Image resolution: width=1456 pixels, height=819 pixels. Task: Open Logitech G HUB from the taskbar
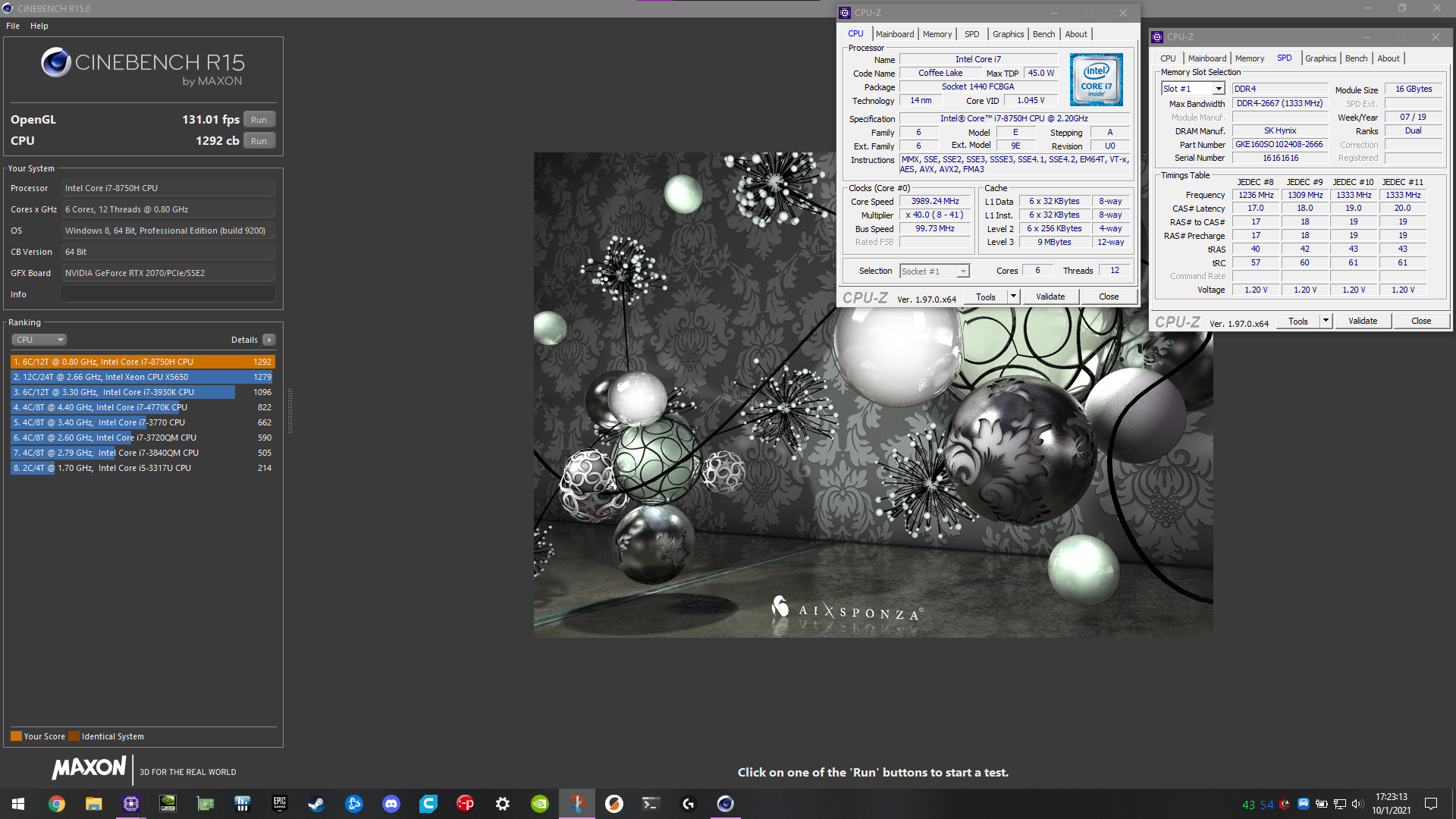click(x=689, y=804)
